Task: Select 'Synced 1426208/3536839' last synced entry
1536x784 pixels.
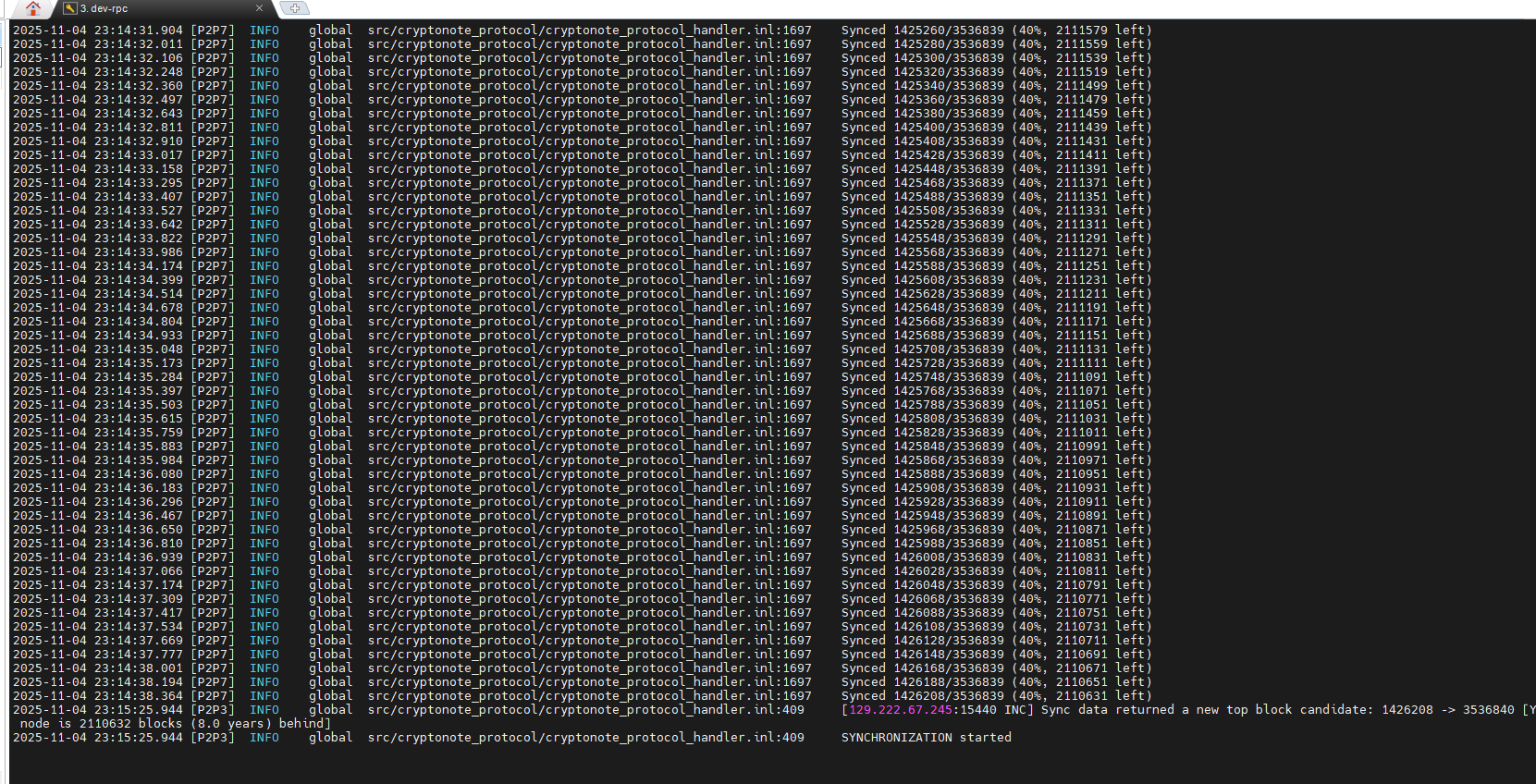Action: click(923, 696)
